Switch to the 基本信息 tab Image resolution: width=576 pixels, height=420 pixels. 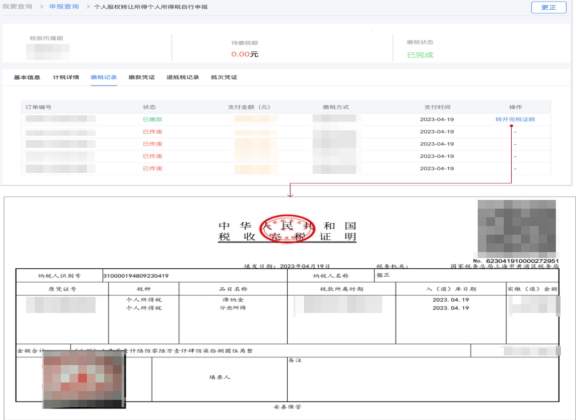point(27,77)
